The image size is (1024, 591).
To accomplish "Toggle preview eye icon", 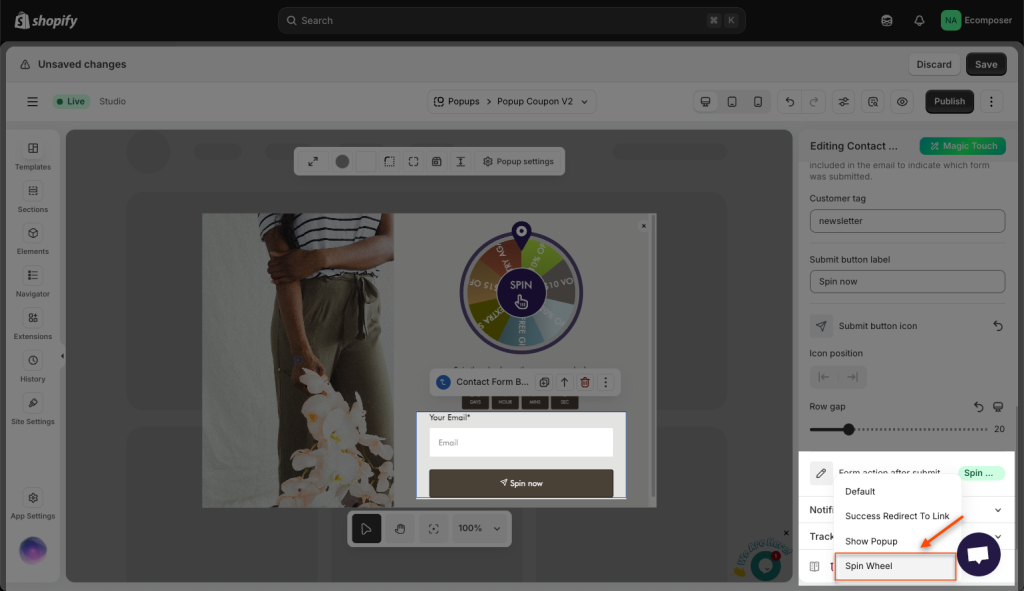I will [902, 102].
